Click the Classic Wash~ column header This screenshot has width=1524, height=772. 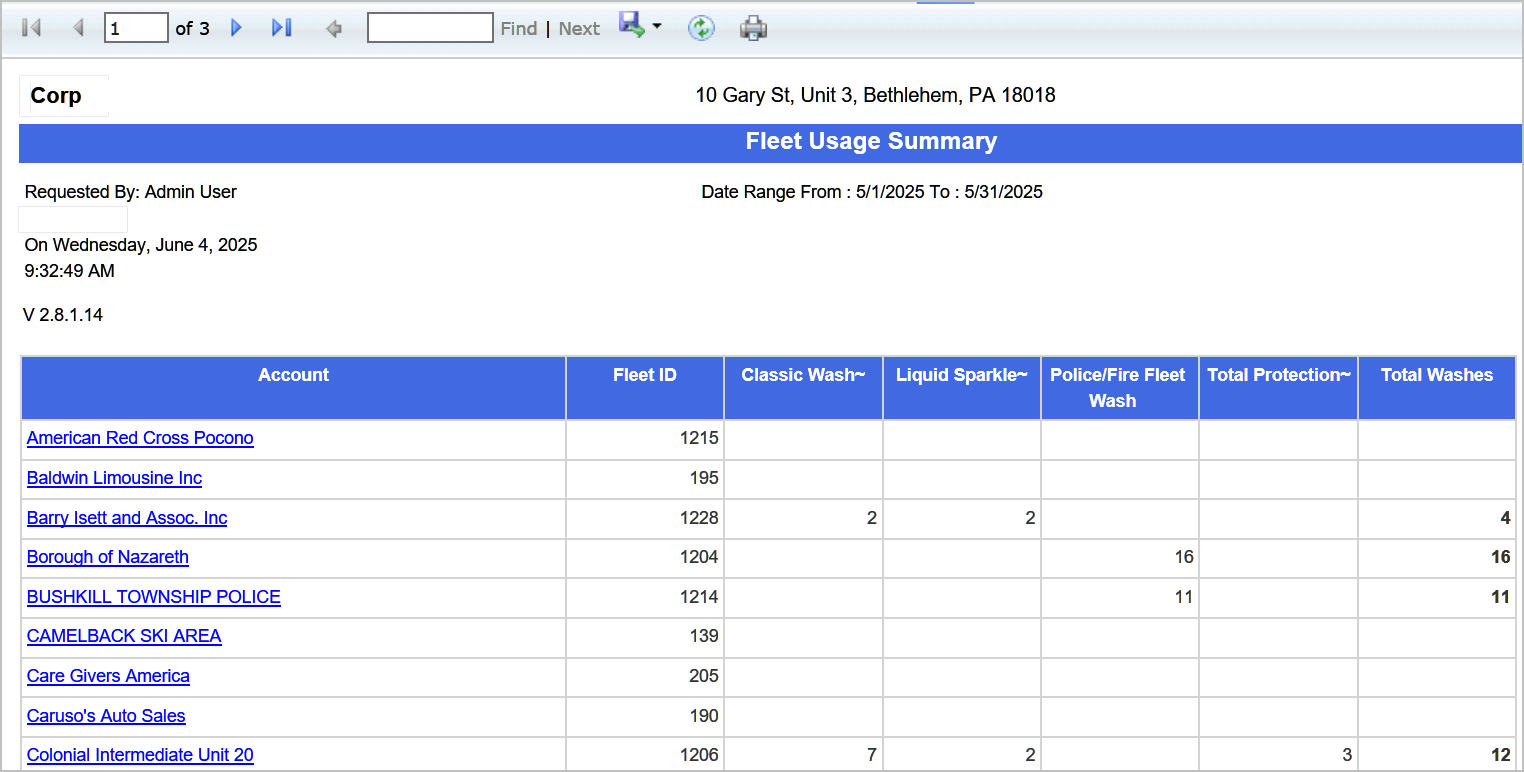pos(803,388)
